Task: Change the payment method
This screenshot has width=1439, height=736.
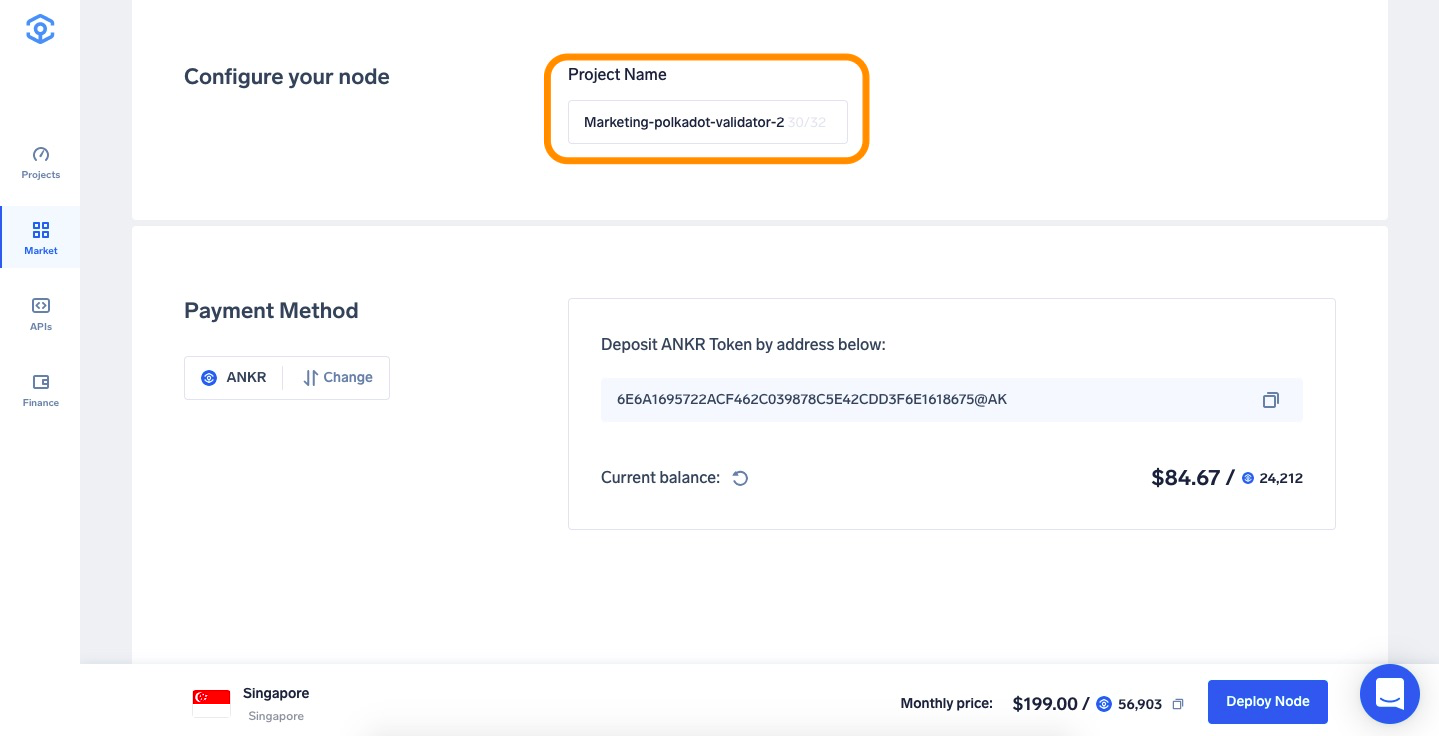Action: [x=337, y=378]
